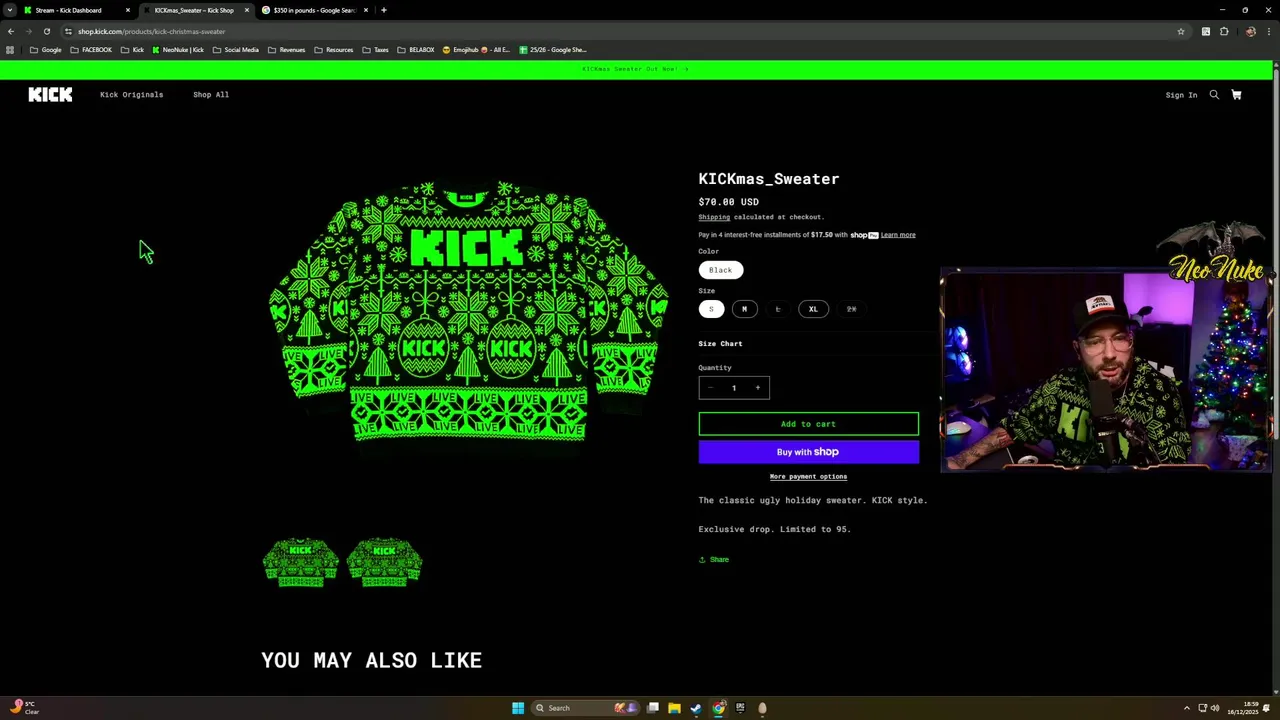This screenshot has height=720, width=1280.
Task: Select the first sweater thumbnail
Action: [x=301, y=562]
